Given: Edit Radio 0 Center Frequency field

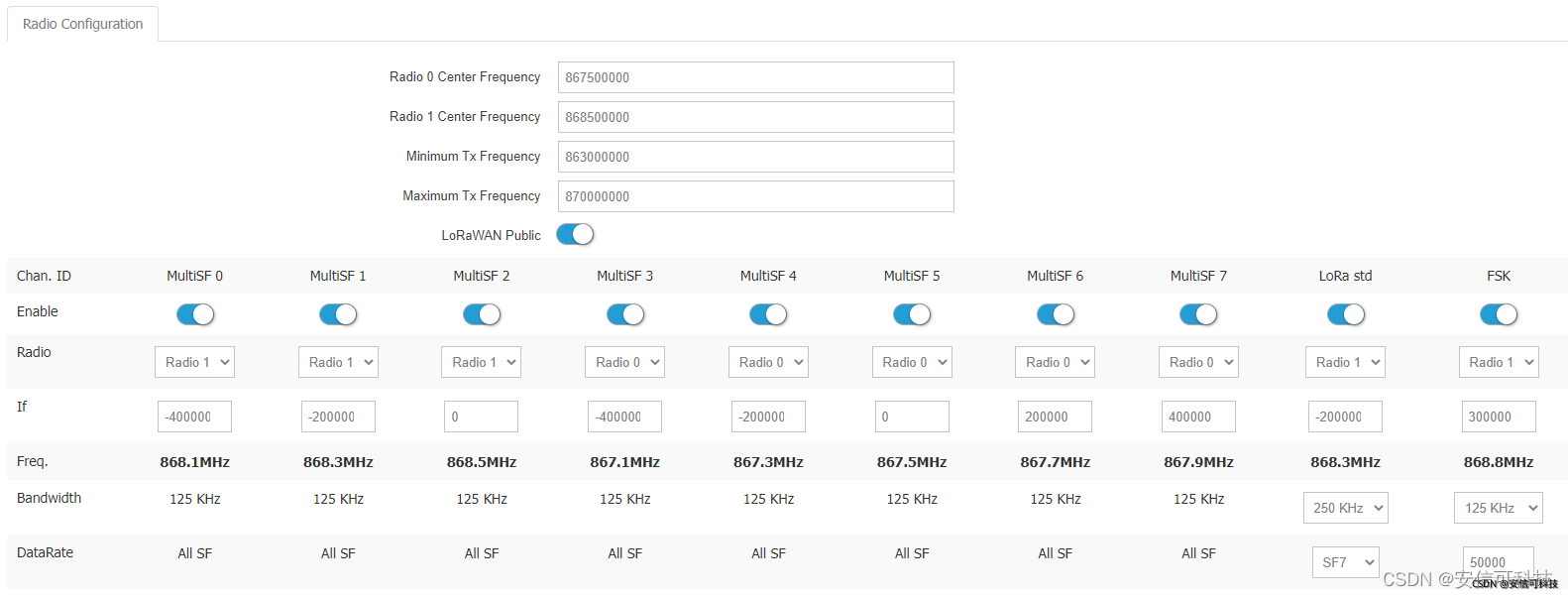Looking at the screenshot, I should click(755, 77).
